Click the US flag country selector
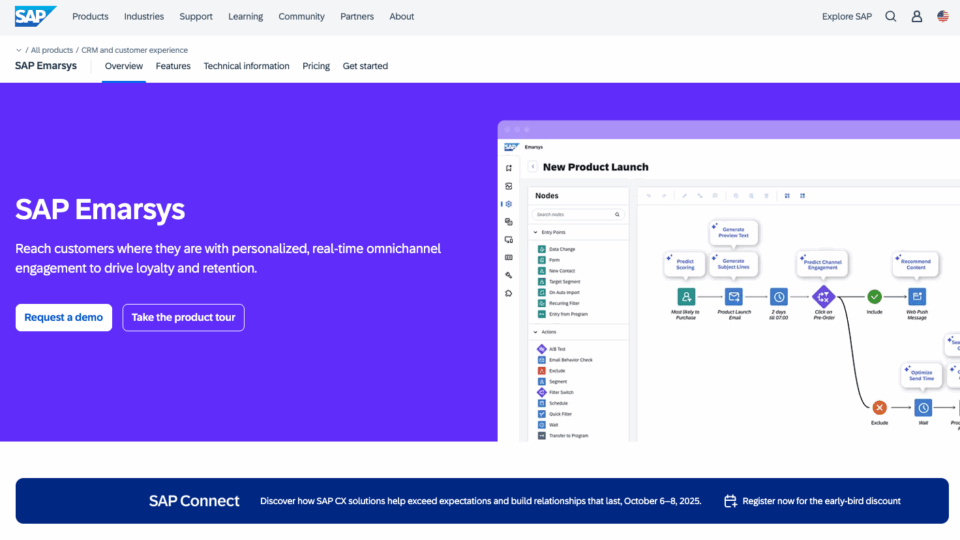Screen dimensions: 960x540 (943, 17)
